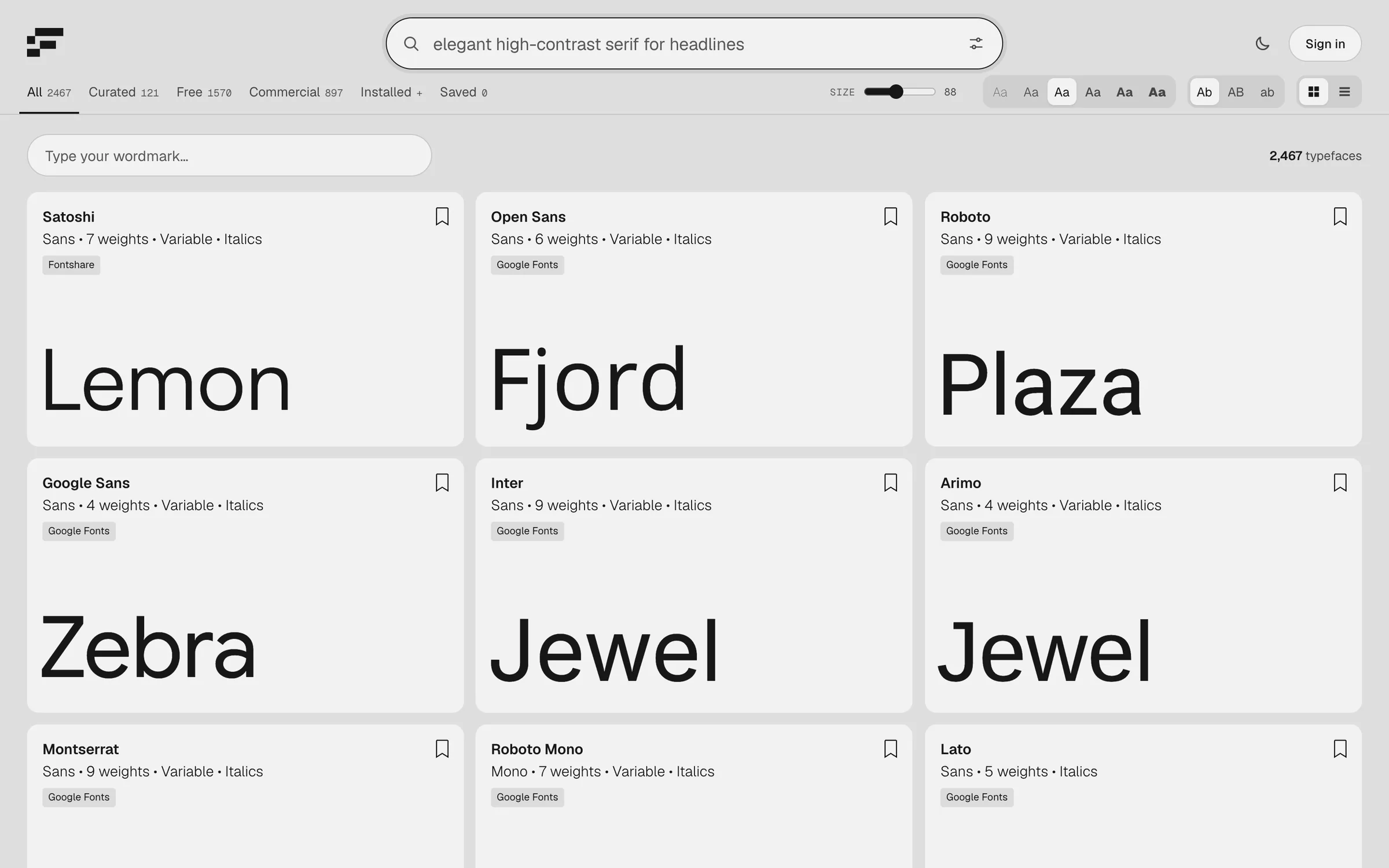The image size is (1389, 868).
Task: Set preview case to uppercase AB
Action: tap(1236, 92)
